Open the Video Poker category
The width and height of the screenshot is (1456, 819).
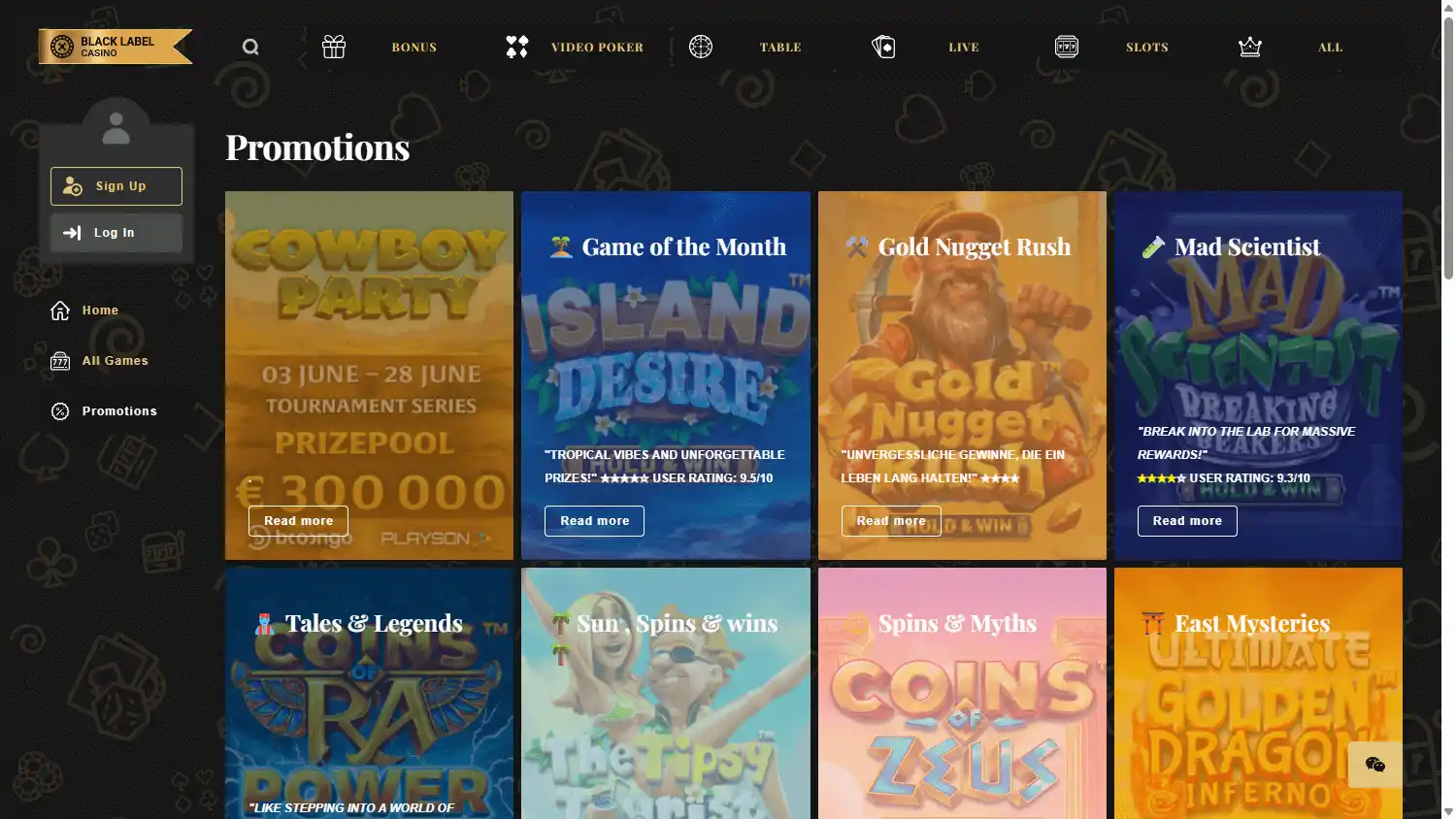pos(597,48)
